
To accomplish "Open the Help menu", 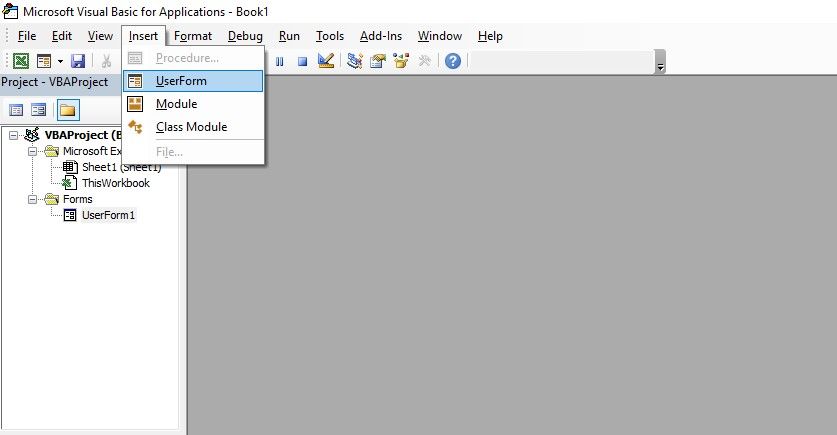I will 490,36.
